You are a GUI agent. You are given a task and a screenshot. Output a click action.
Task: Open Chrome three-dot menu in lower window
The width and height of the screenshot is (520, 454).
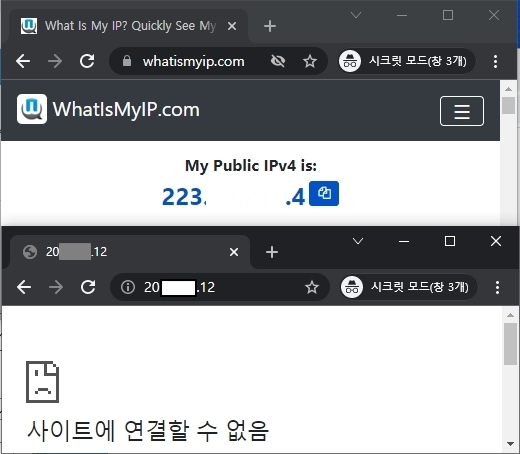tap(497, 287)
